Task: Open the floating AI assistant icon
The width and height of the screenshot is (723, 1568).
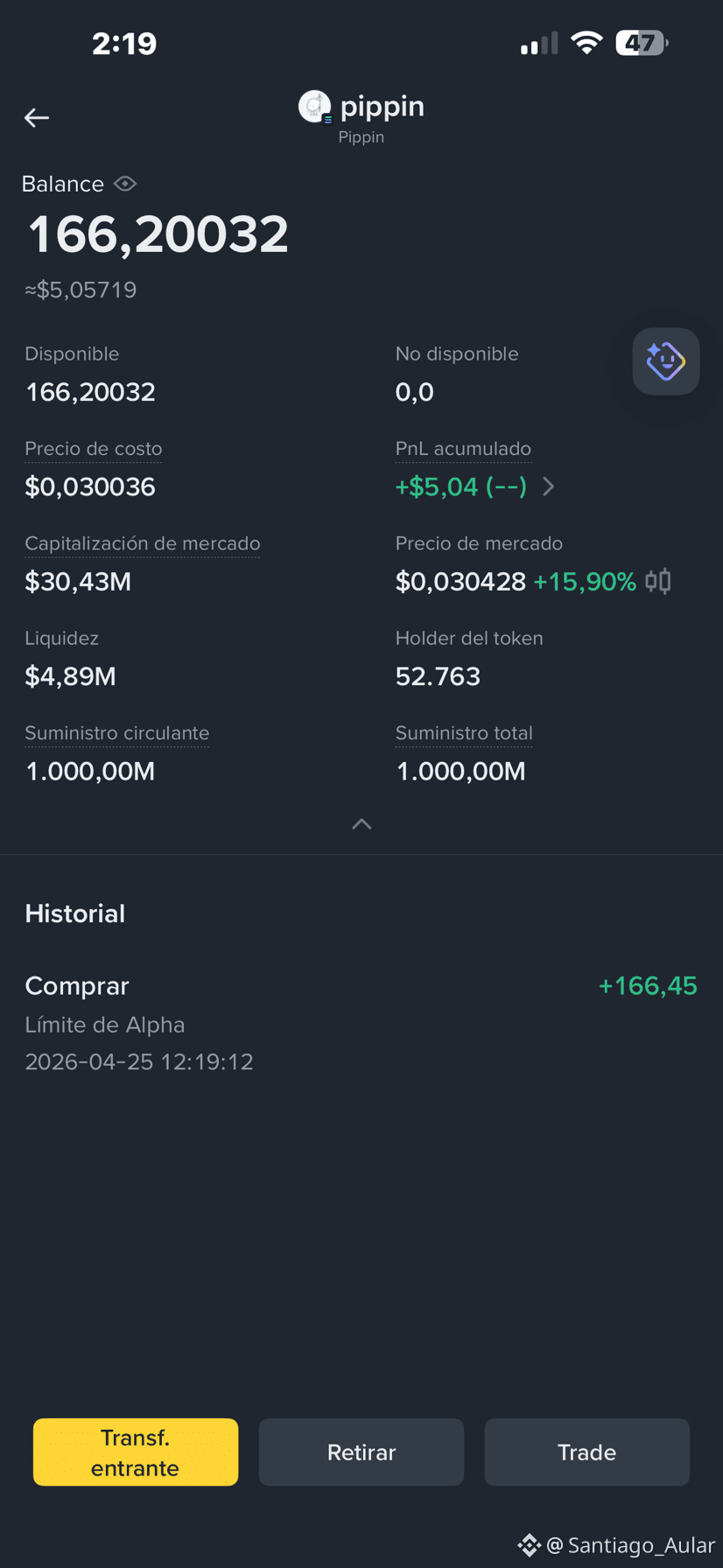Action: coord(666,361)
